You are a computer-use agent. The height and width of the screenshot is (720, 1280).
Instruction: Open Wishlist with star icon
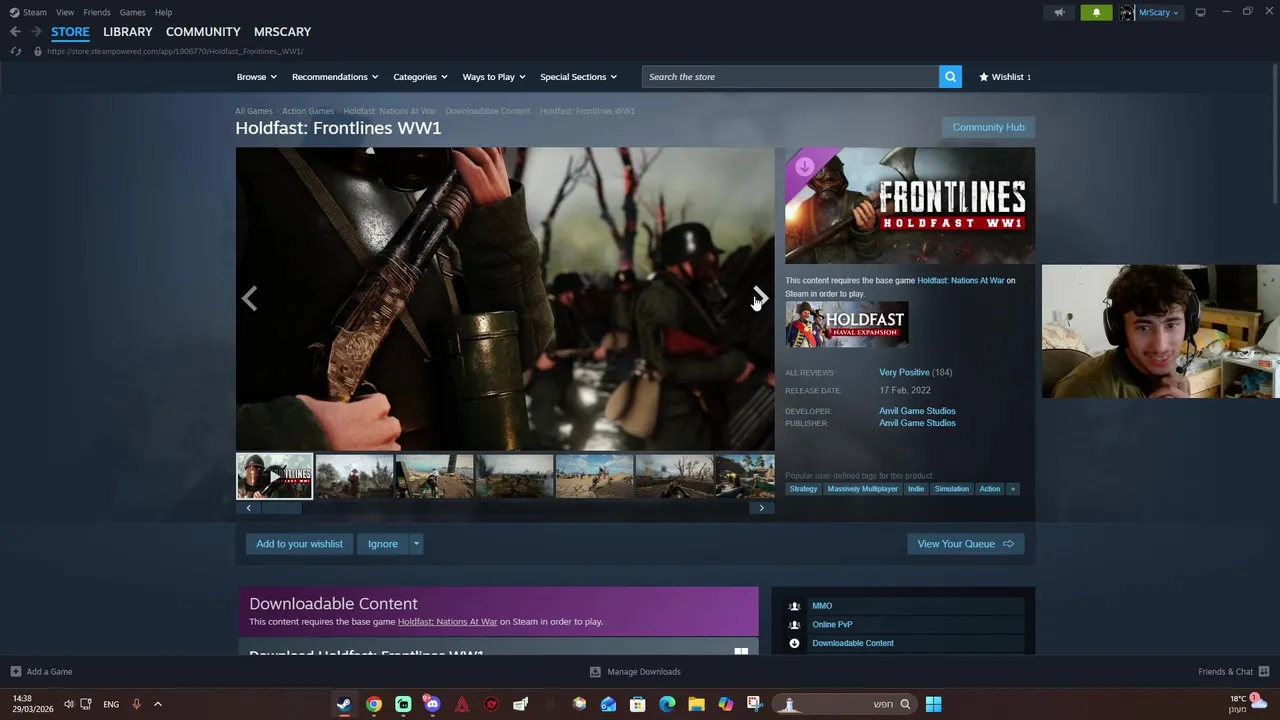tap(1005, 77)
